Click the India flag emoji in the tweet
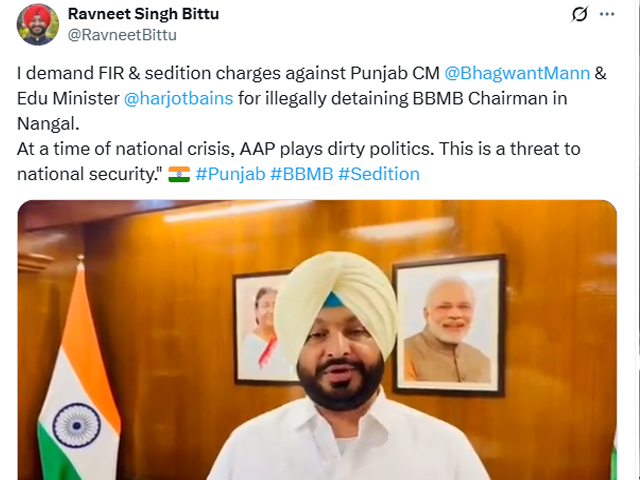Image resolution: width=640 pixels, height=480 pixels. (x=179, y=174)
